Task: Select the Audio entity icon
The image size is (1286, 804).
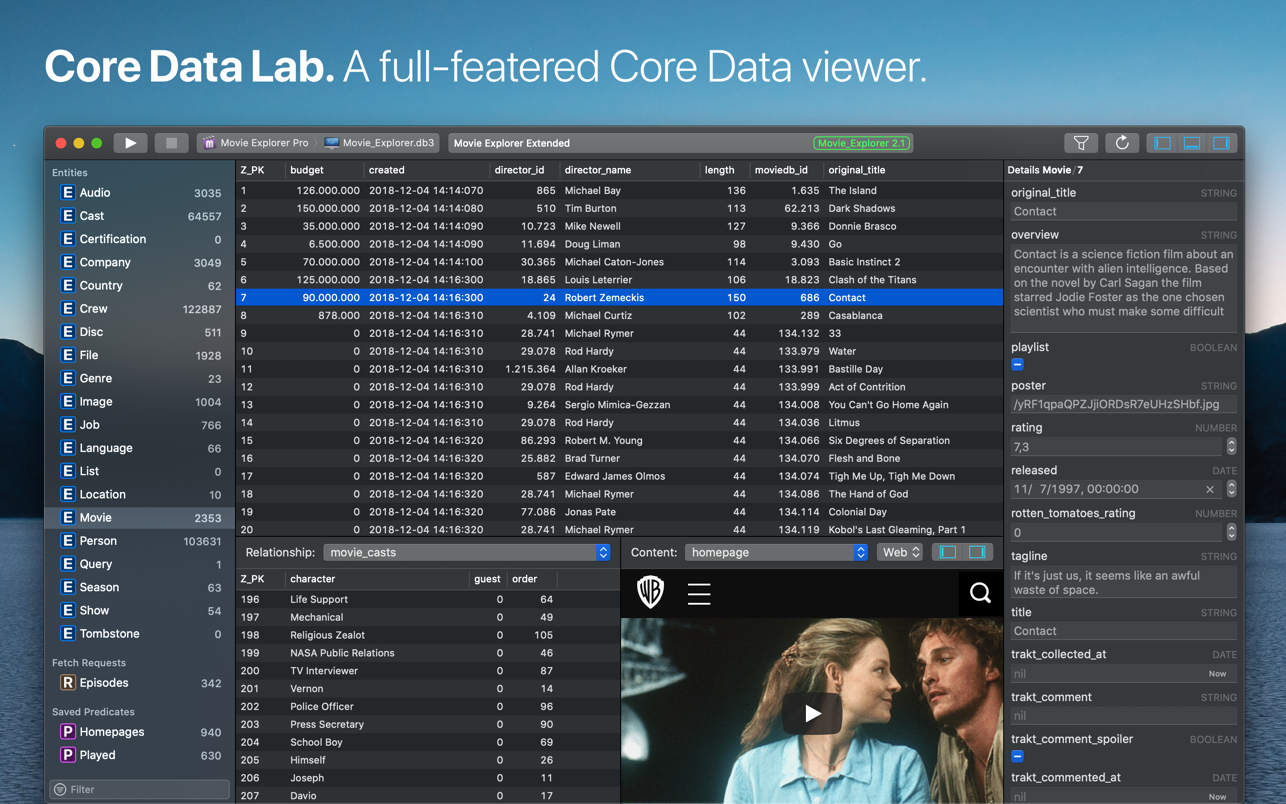Action: (x=67, y=193)
